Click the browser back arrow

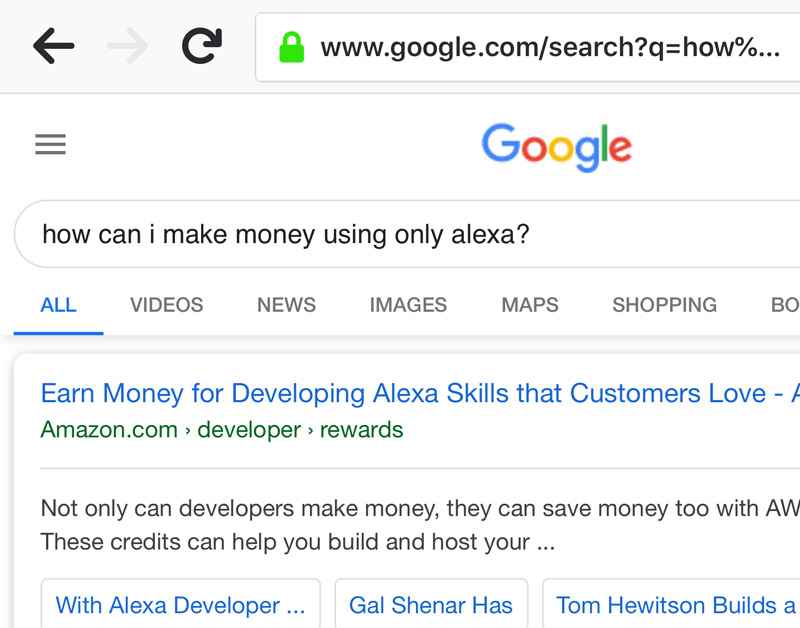click(x=53, y=46)
